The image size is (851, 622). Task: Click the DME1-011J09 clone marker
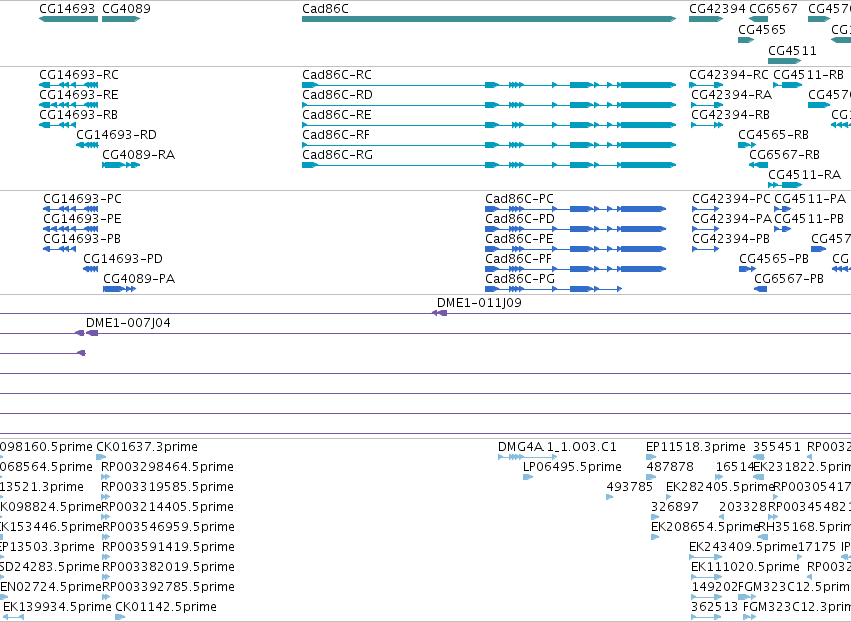pyautogui.click(x=440, y=313)
